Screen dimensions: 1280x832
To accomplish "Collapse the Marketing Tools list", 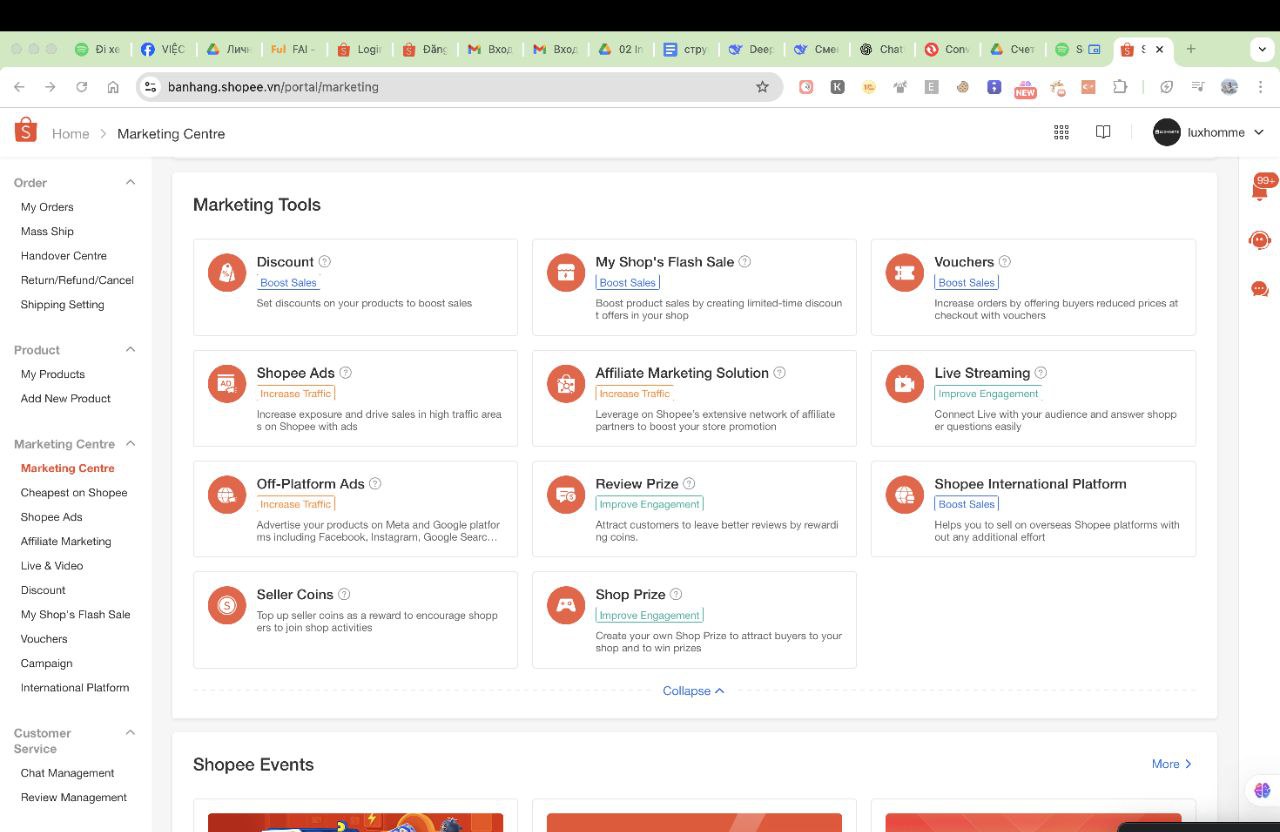I will point(693,691).
